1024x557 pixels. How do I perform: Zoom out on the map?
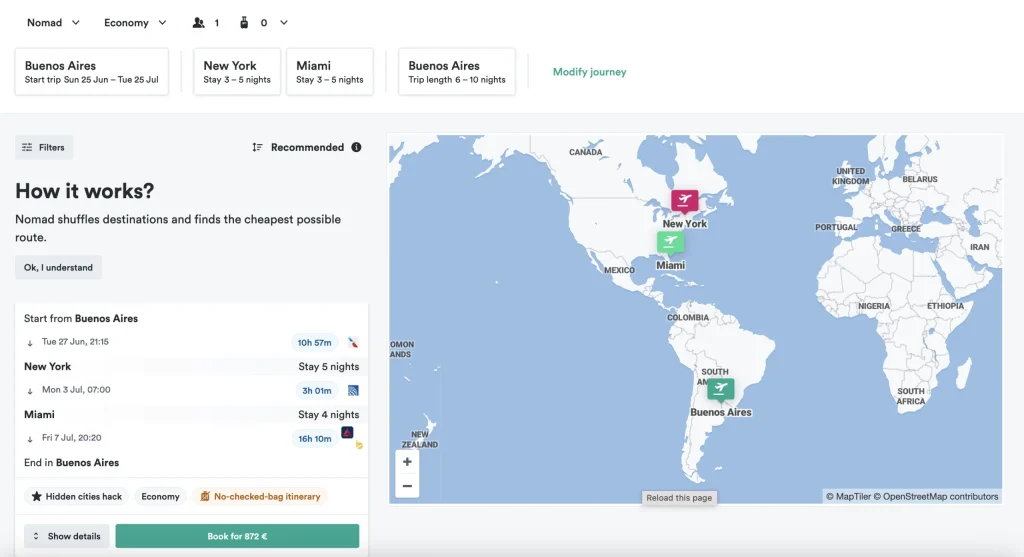pyautogui.click(x=407, y=486)
